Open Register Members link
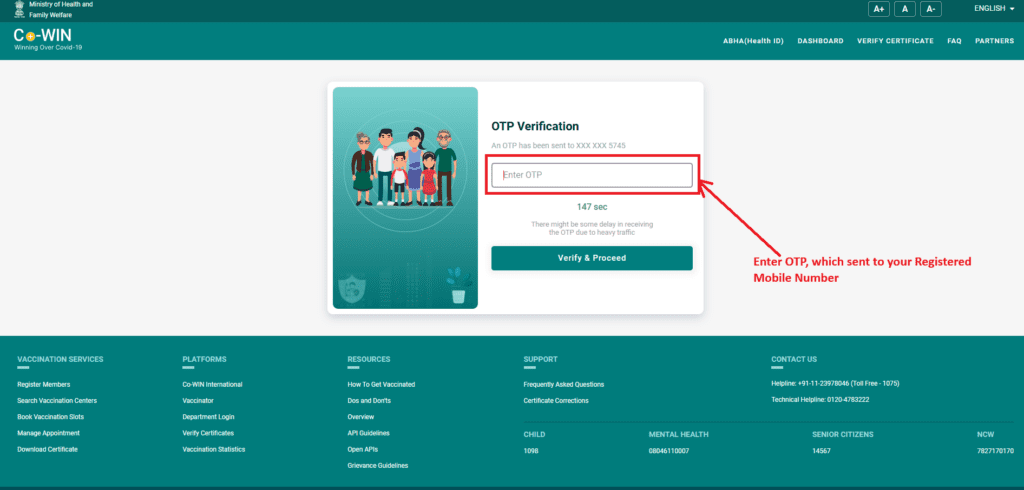This screenshot has height=490, width=1024. (x=44, y=385)
